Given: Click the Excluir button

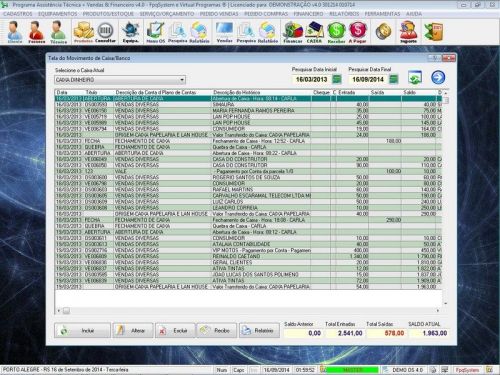Looking at the screenshot, I should coord(175,330).
